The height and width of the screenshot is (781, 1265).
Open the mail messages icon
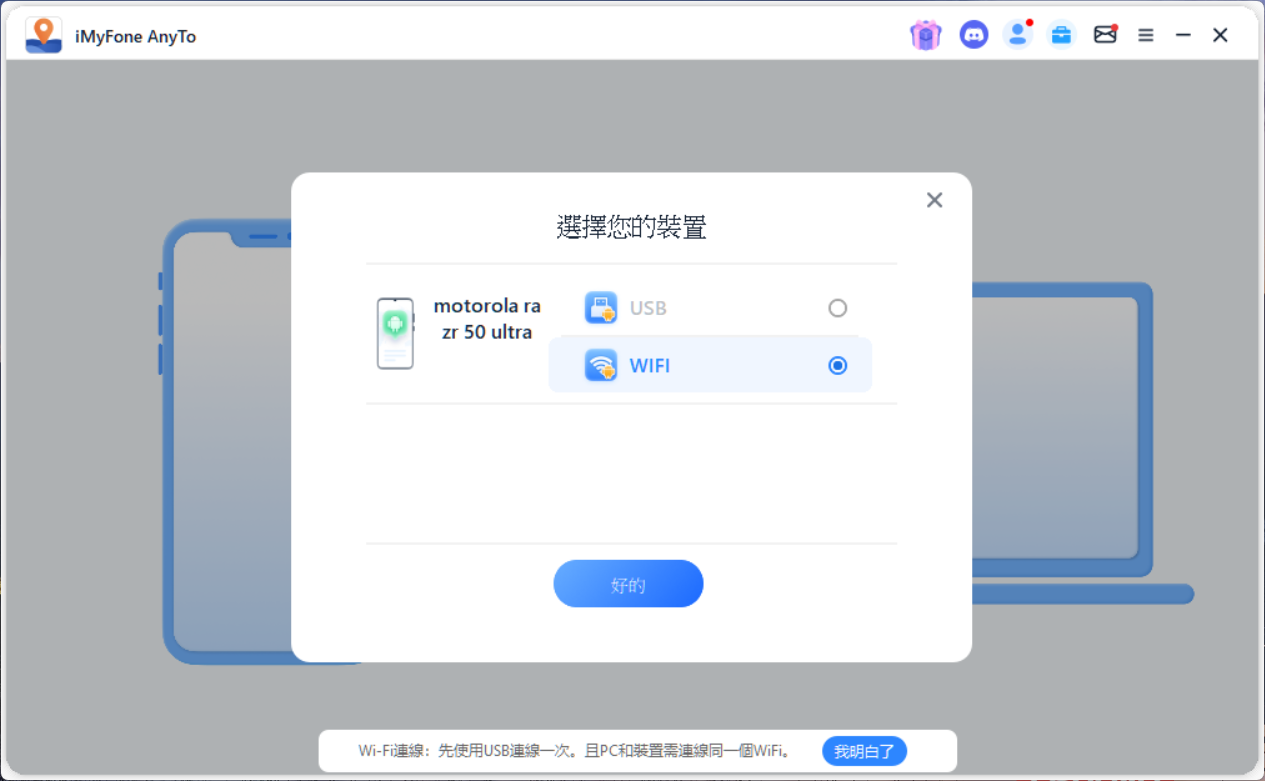1104,35
